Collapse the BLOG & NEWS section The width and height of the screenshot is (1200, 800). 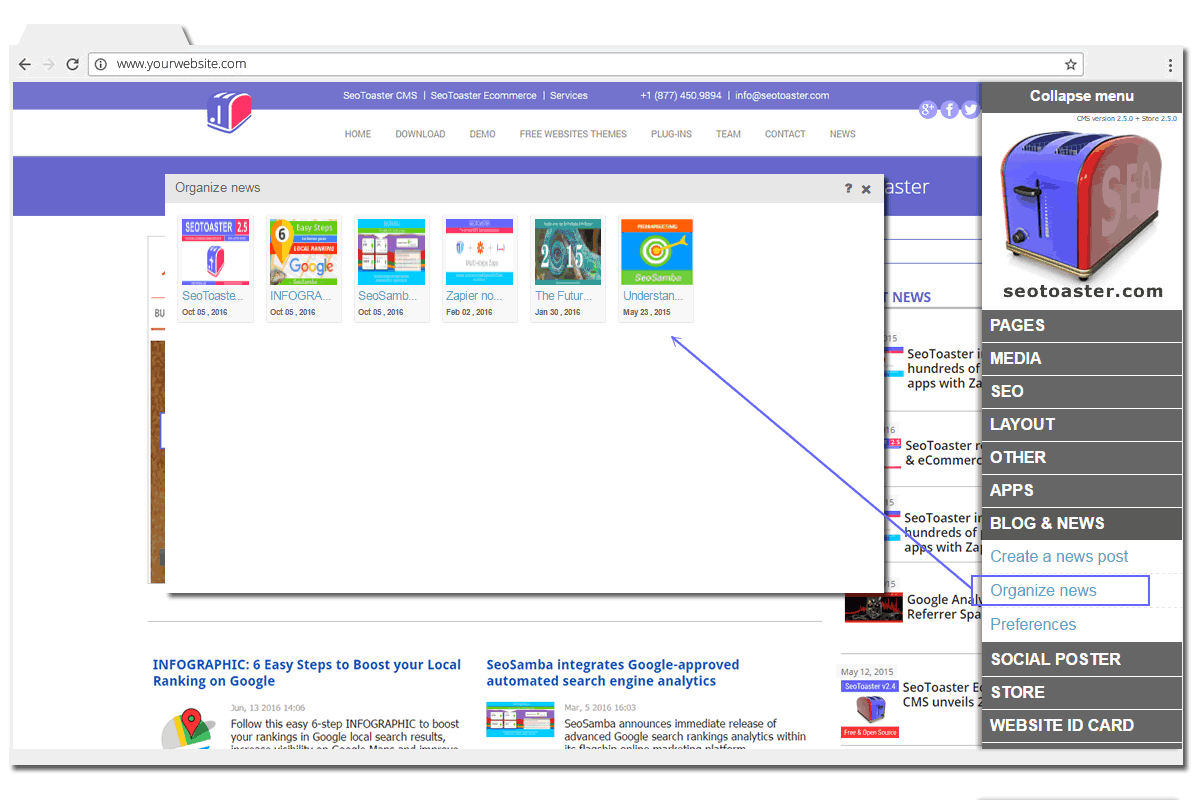pyautogui.click(x=1082, y=524)
